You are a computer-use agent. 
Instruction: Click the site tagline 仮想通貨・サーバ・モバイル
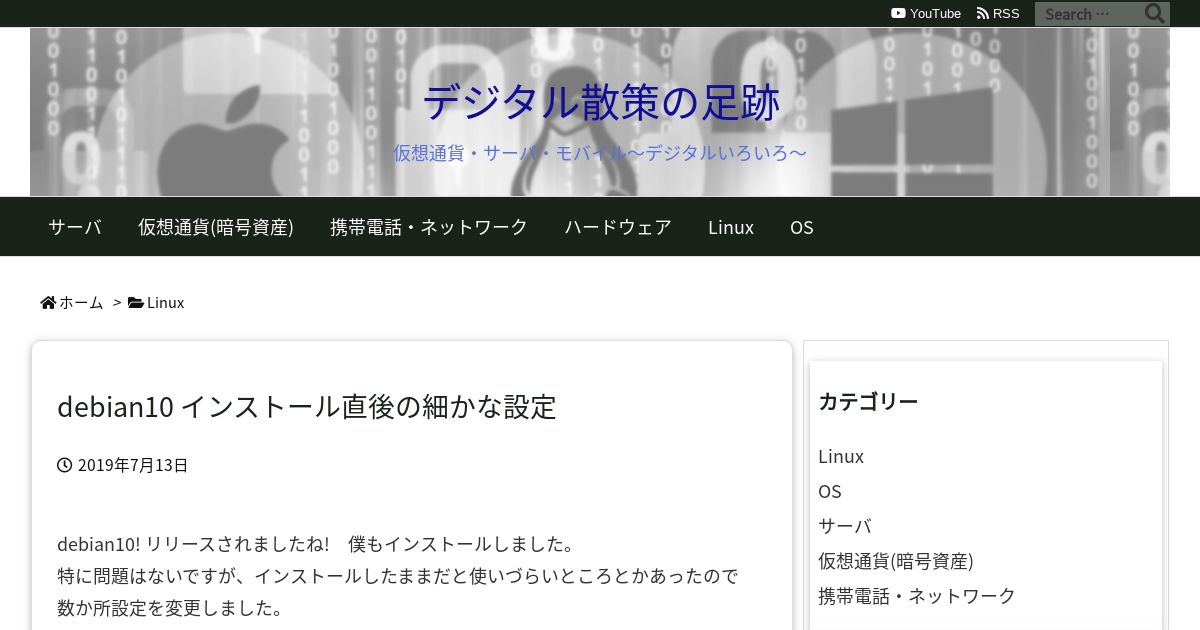coord(600,153)
